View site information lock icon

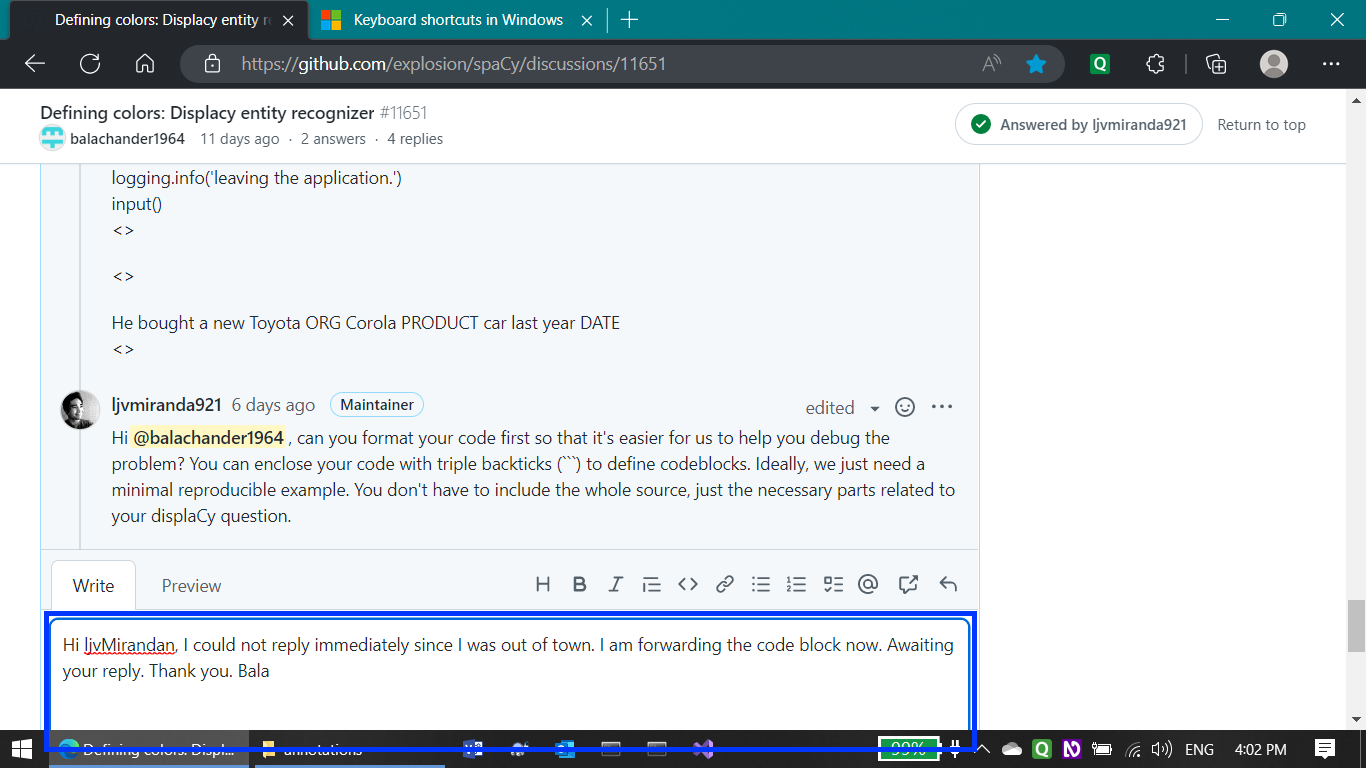pos(212,64)
